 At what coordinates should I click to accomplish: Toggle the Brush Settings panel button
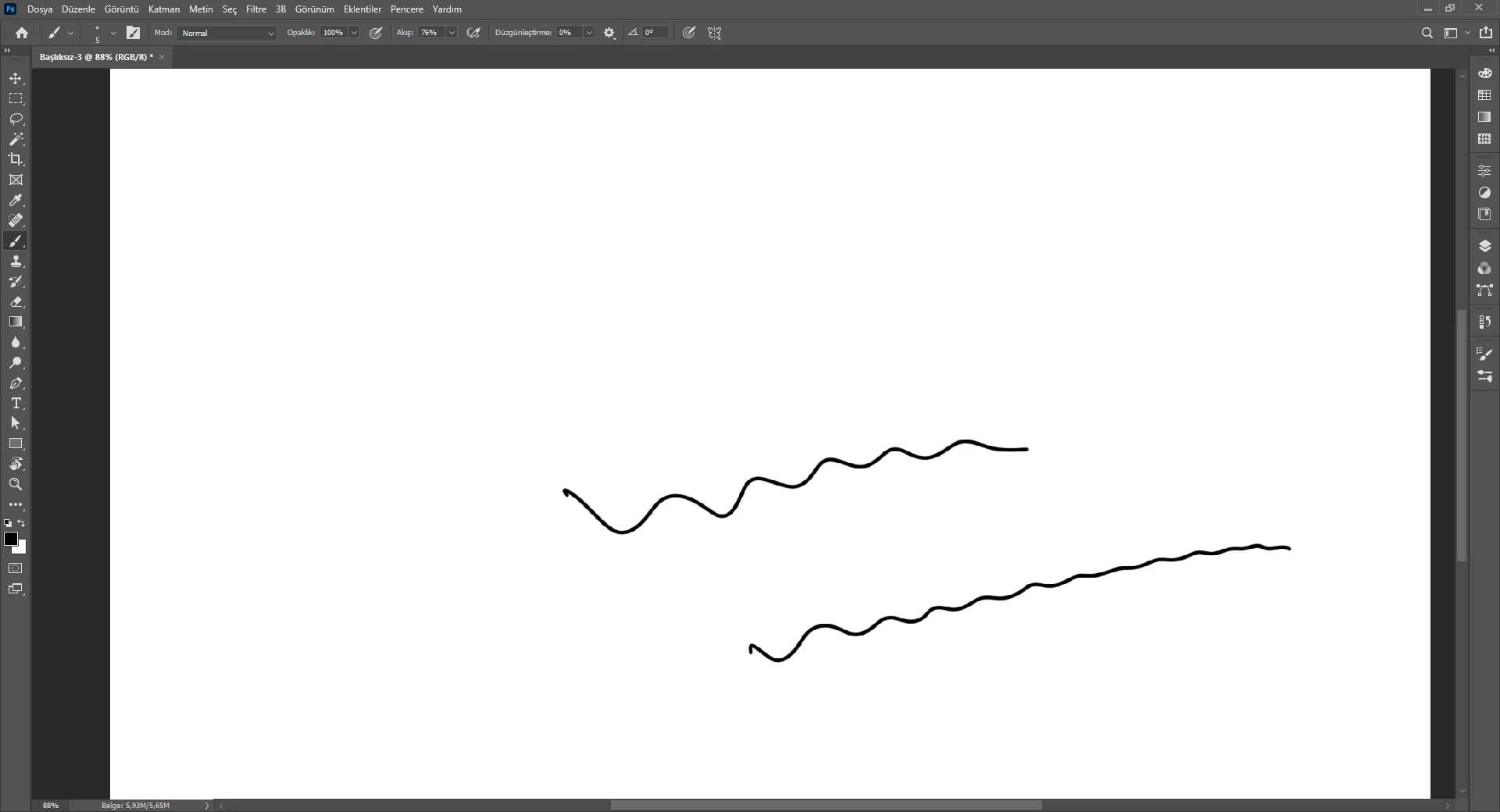tap(134, 33)
